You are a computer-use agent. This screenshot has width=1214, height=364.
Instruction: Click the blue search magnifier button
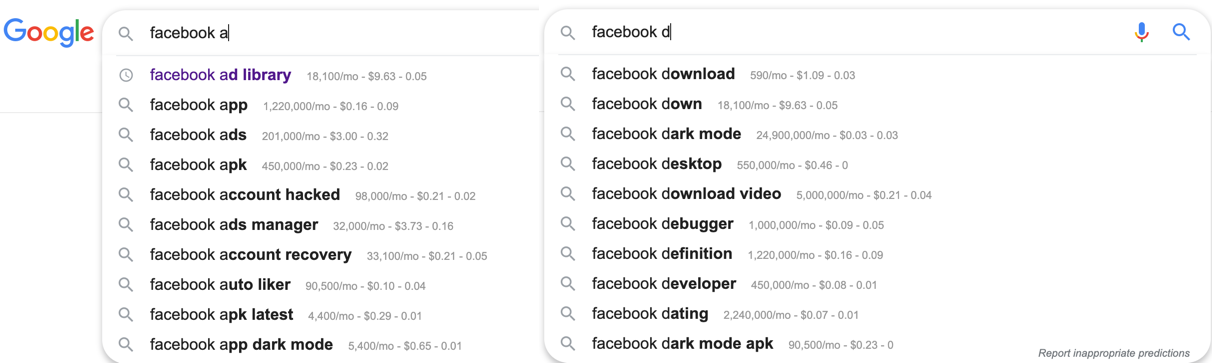[1181, 32]
